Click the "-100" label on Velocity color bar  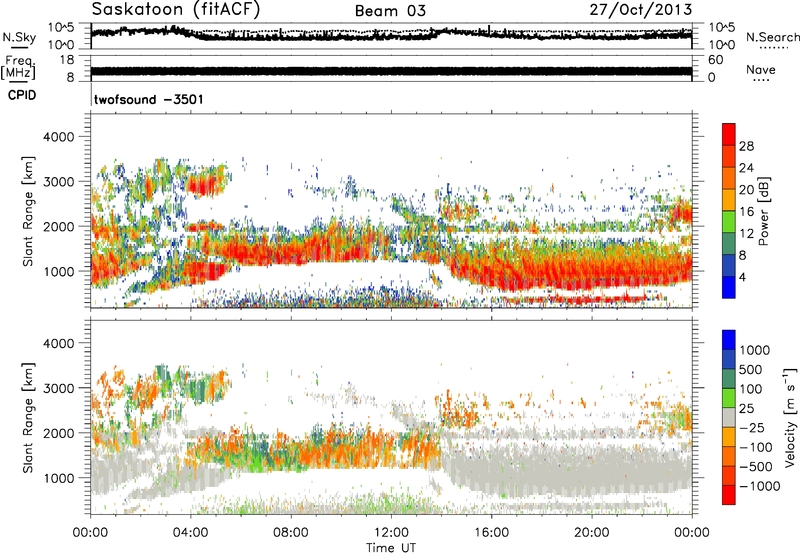pos(756,447)
